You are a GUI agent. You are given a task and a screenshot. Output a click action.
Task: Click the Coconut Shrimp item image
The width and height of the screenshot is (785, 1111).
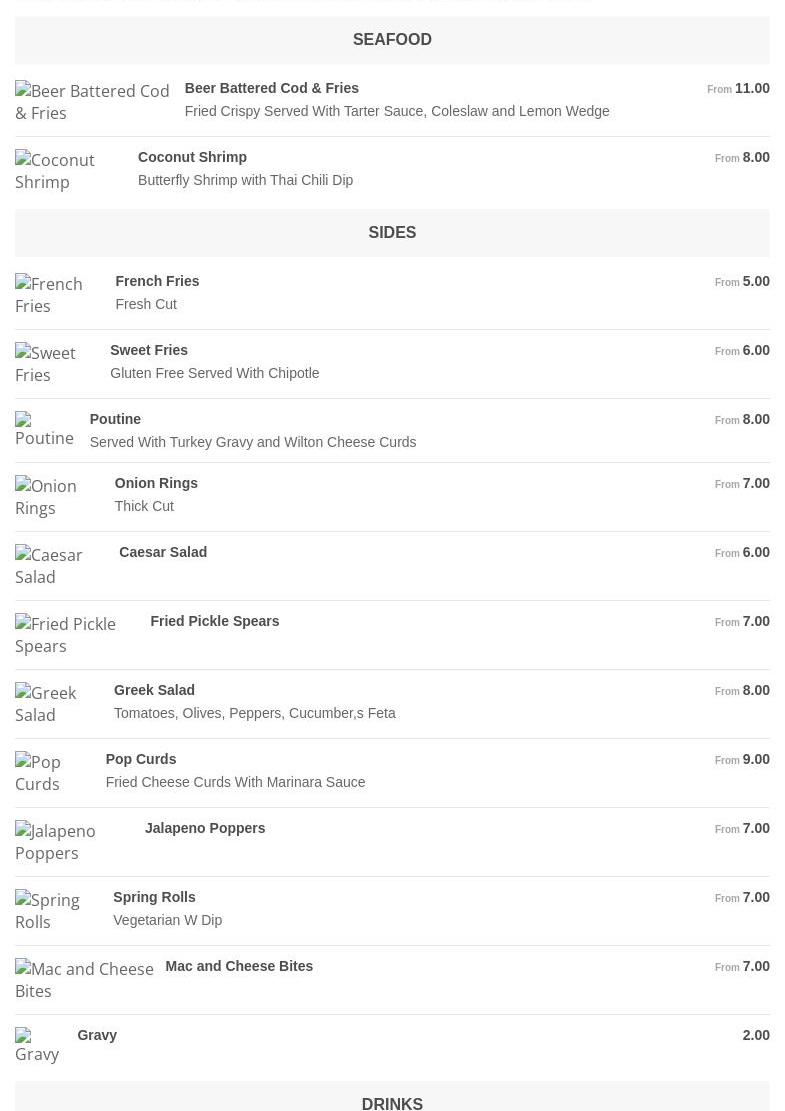tap(68, 171)
